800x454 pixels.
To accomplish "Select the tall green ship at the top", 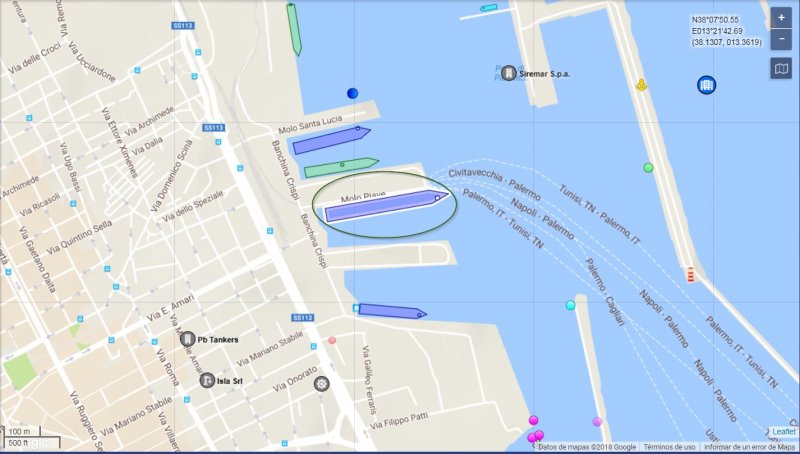I will coord(294,29).
